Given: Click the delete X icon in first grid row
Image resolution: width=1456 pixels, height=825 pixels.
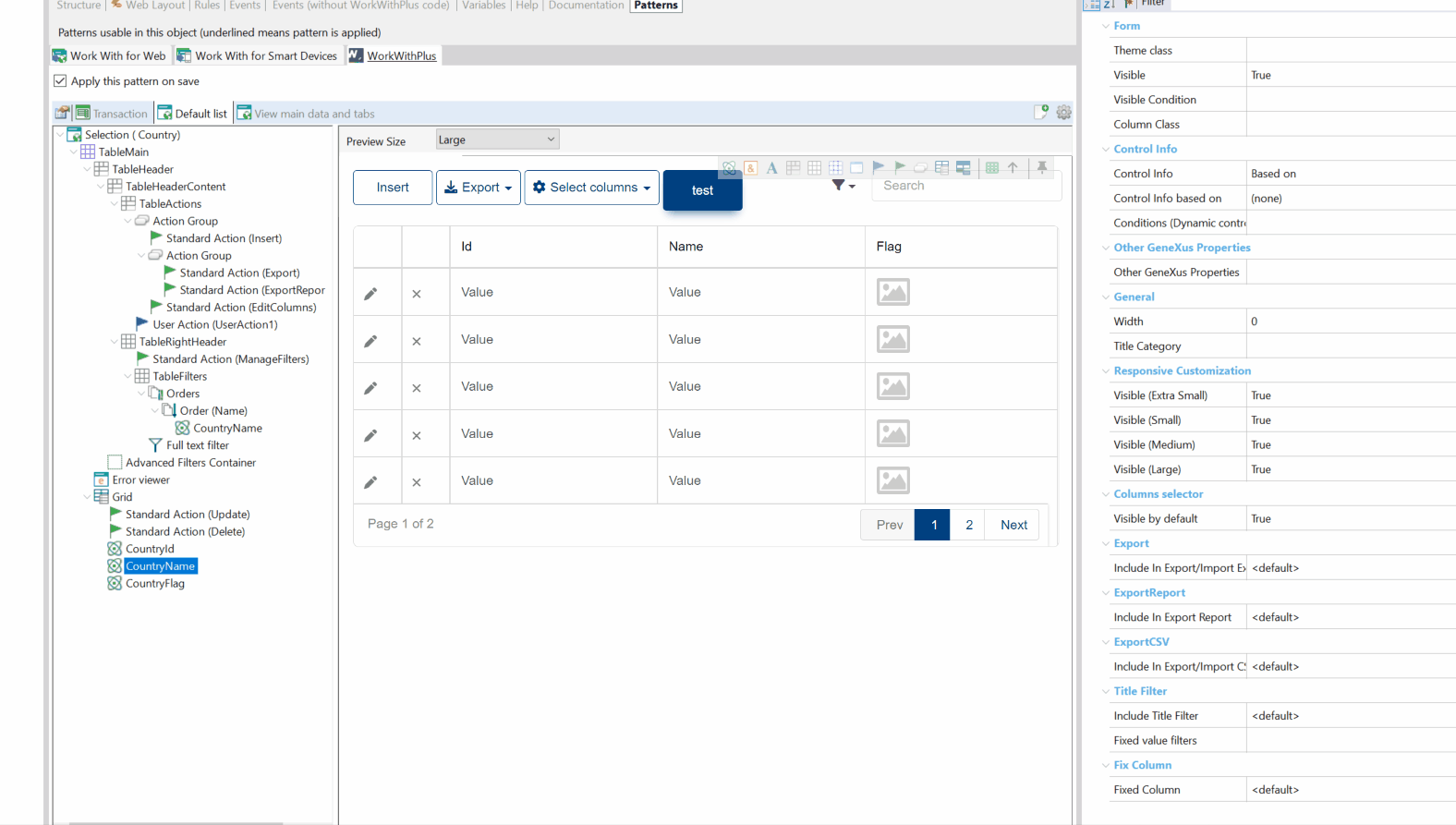Looking at the screenshot, I should pyautogui.click(x=417, y=294).
